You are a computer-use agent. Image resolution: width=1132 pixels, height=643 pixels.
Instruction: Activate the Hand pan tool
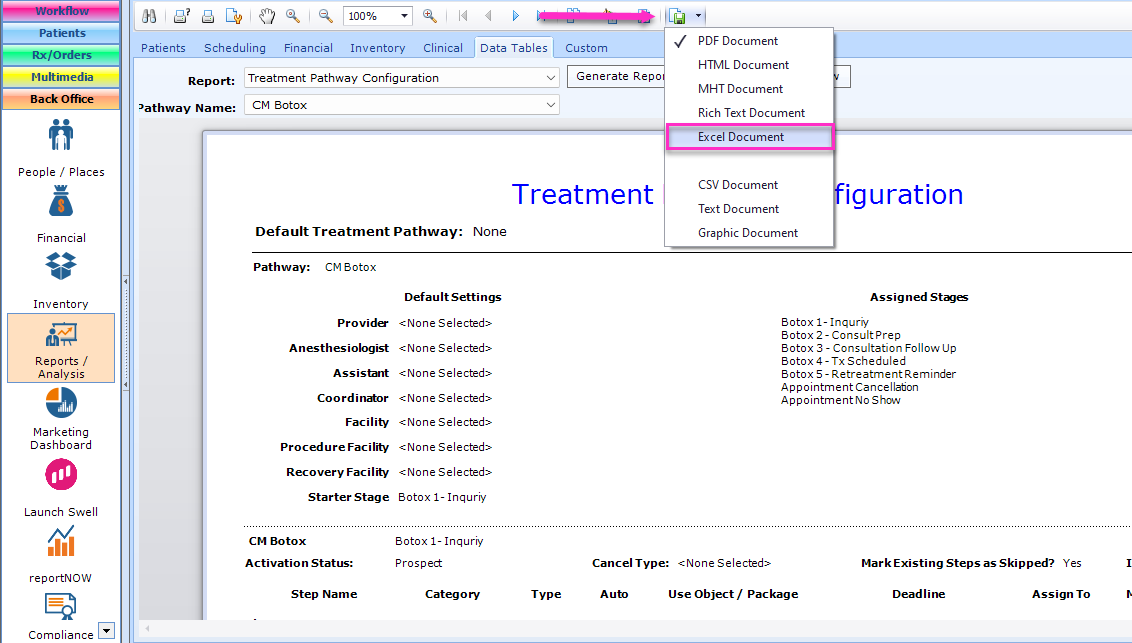(267, 15)
